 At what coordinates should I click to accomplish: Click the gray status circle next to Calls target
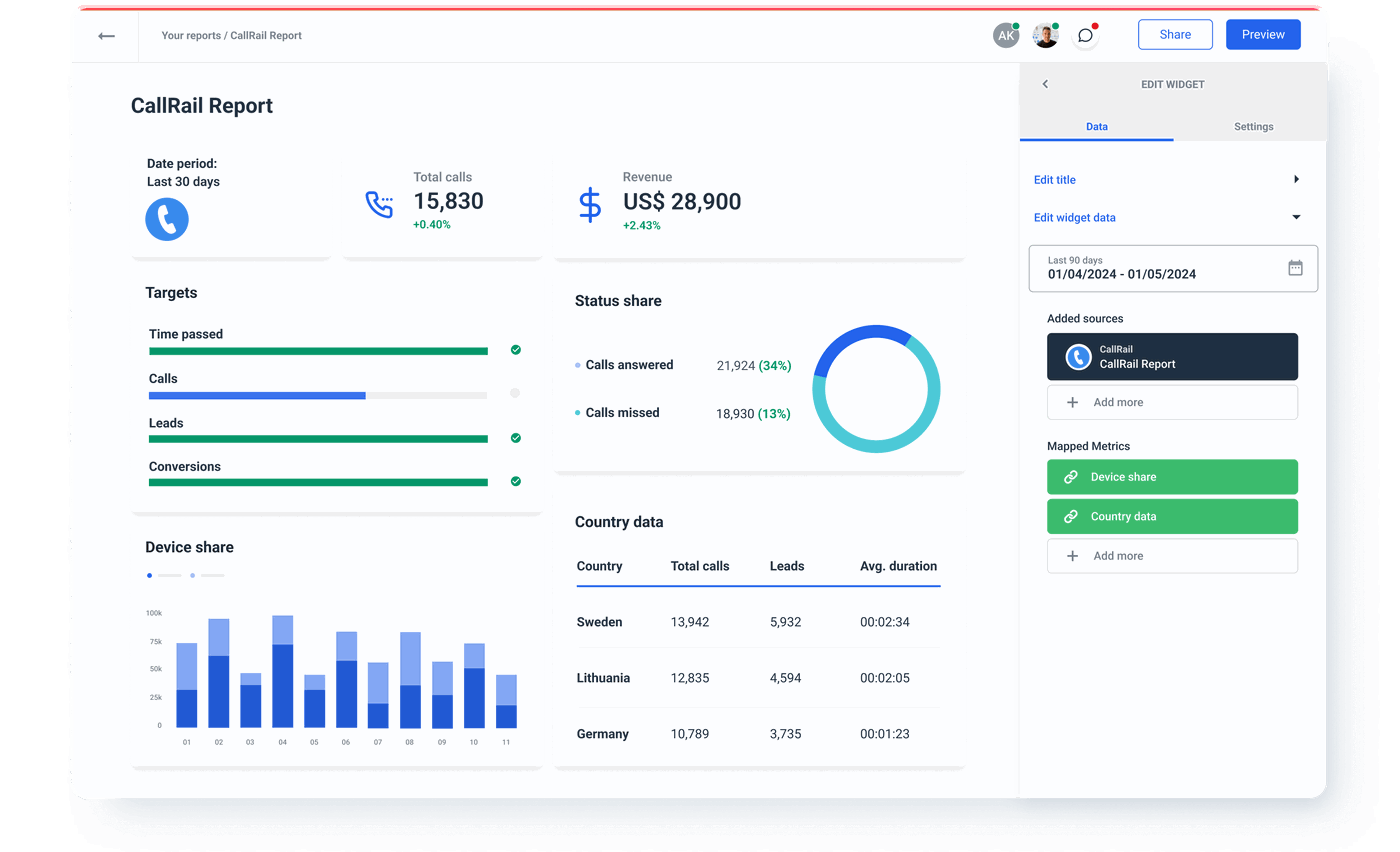[516, 393]
